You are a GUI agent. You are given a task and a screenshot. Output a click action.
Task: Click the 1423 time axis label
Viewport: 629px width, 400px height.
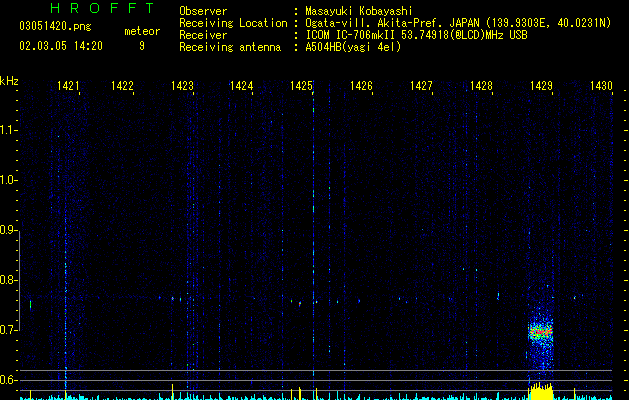(182, 86)
